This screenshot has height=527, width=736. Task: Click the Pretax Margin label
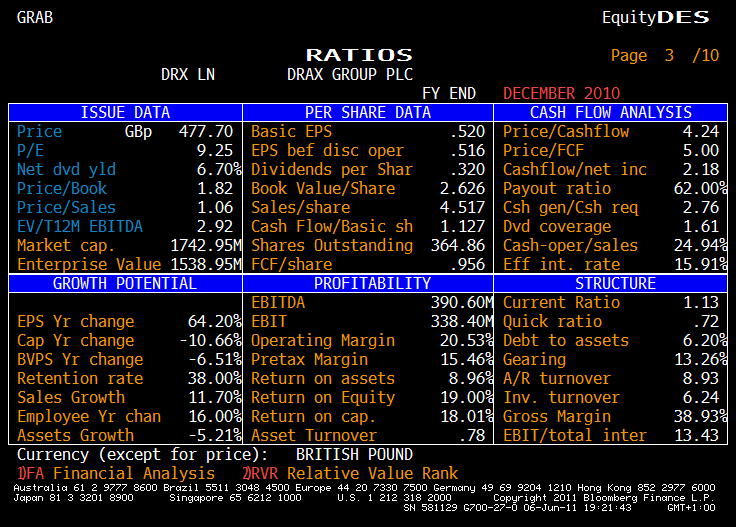[x=309, y=359]
